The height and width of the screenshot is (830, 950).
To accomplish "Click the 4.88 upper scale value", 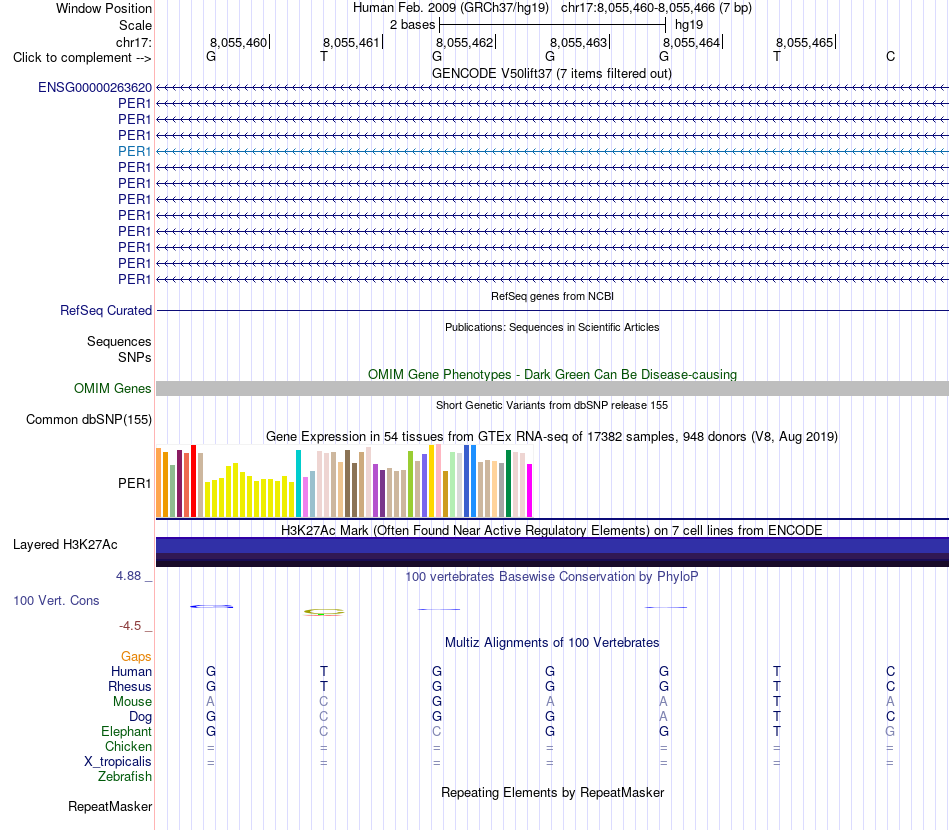I will coord(128,576).
